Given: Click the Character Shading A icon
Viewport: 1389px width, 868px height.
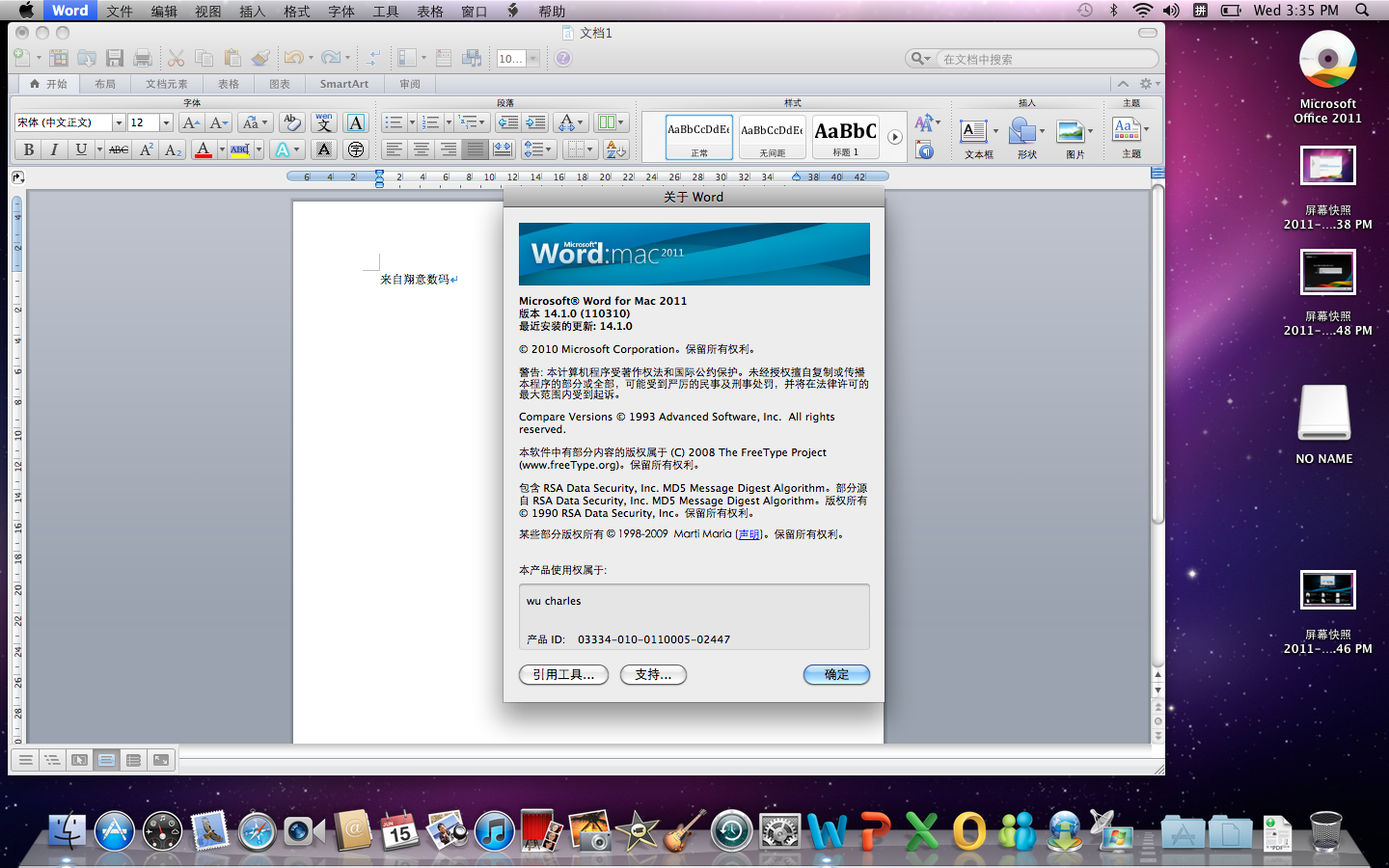Looking at the screenshot, I should 324,149.
